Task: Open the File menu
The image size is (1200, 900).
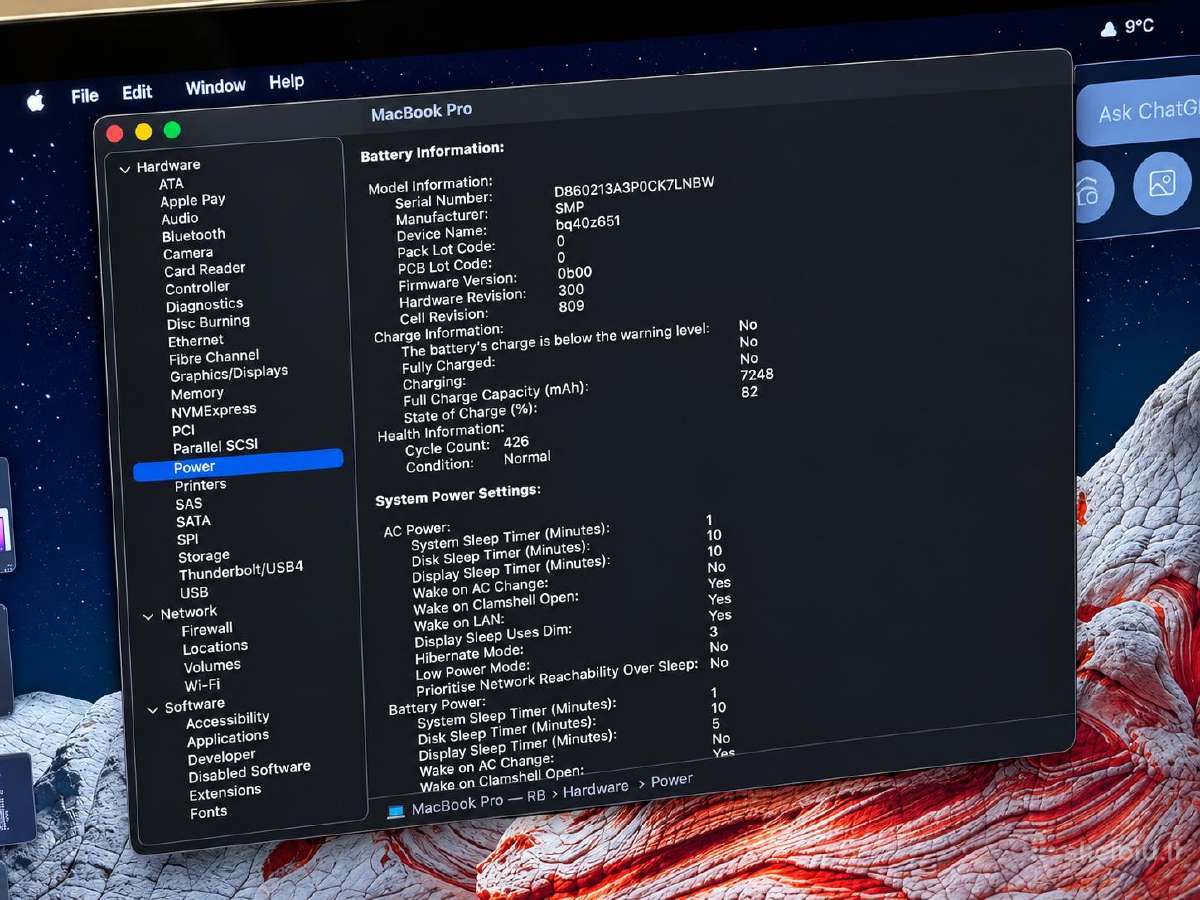Action: click(85, 96)
